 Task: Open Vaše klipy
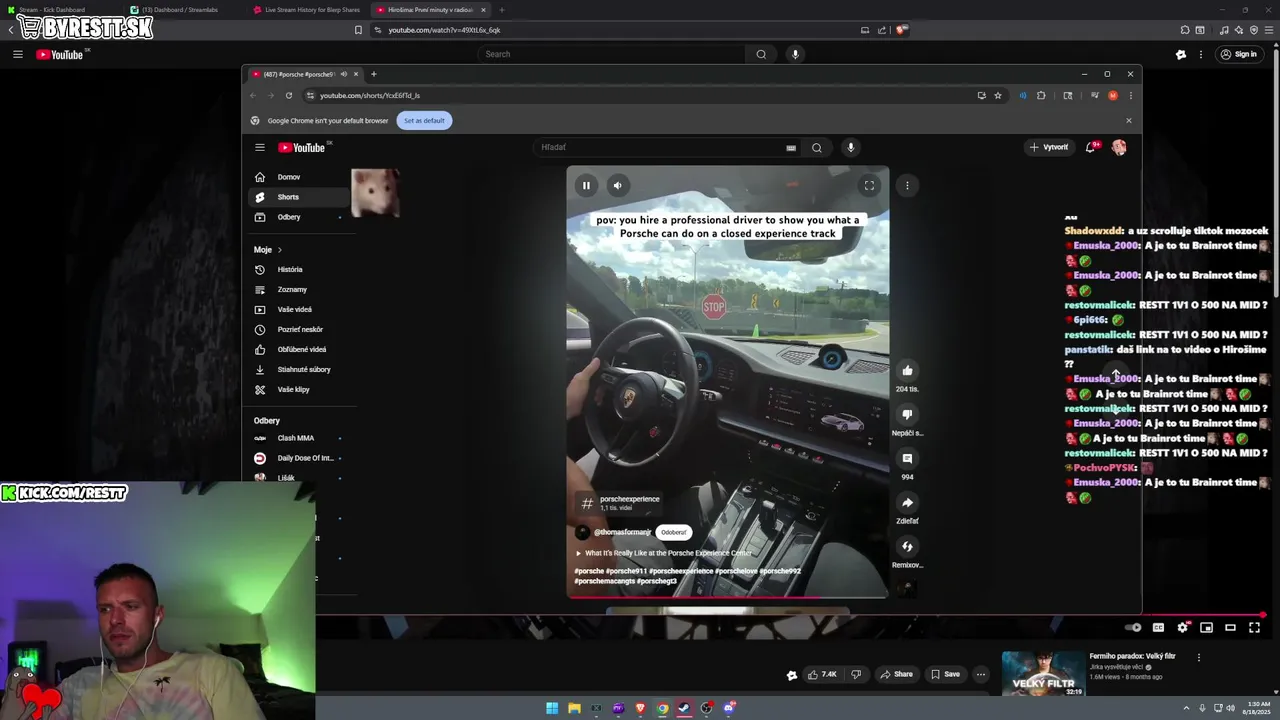click(x=299, y=389)
